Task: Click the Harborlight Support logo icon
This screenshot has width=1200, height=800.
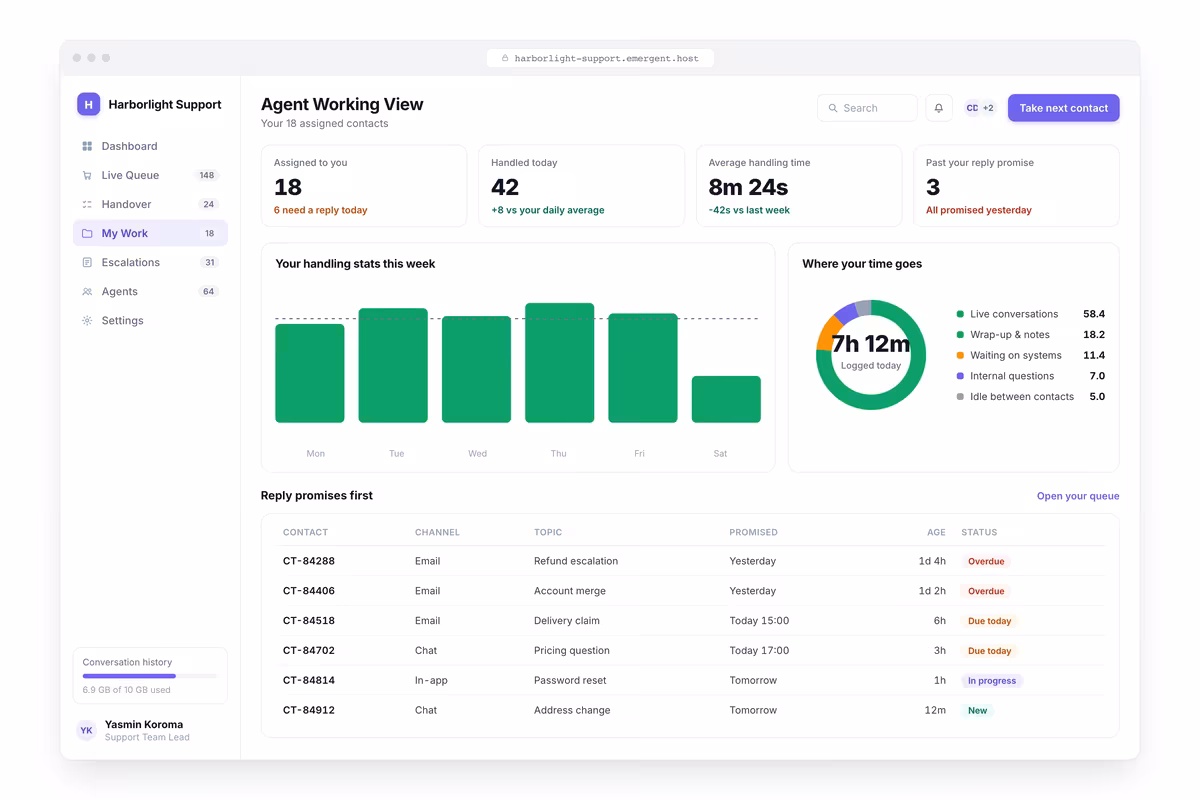Action: pos(89,104)
